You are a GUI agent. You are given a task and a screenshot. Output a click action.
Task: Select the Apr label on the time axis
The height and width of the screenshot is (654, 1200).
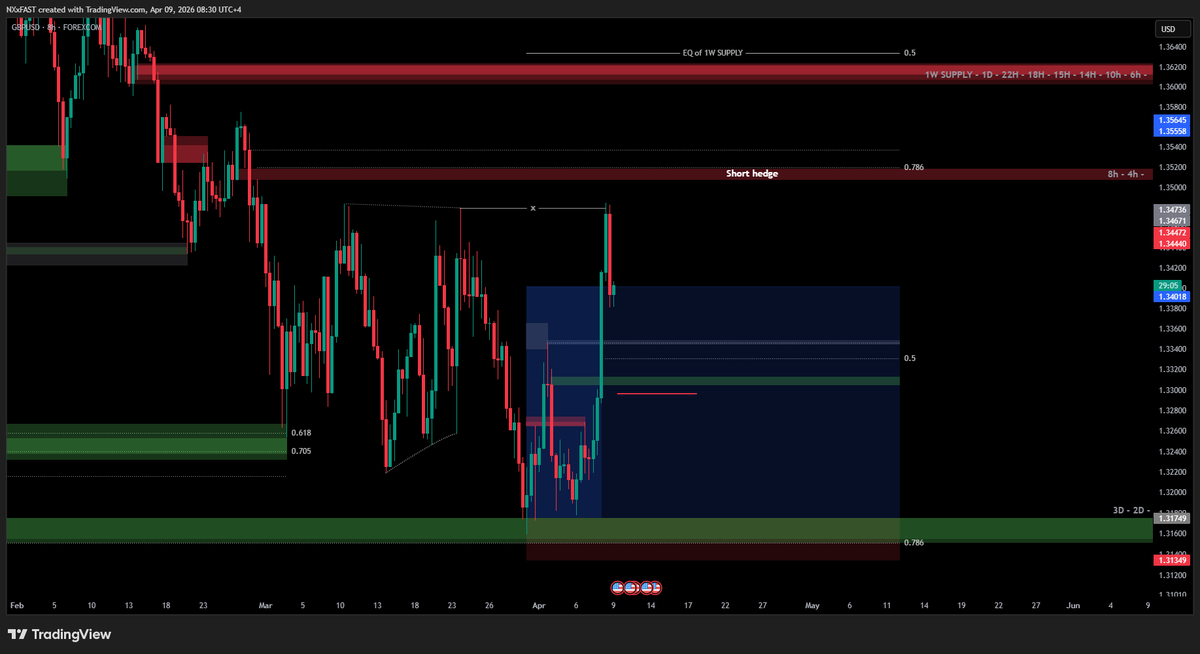[x=540, y=606]
